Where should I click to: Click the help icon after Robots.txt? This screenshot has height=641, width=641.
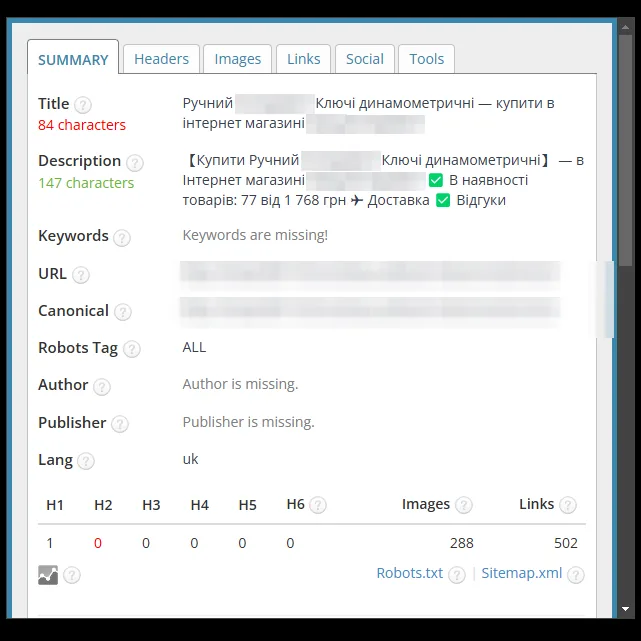tap(457, 575)
